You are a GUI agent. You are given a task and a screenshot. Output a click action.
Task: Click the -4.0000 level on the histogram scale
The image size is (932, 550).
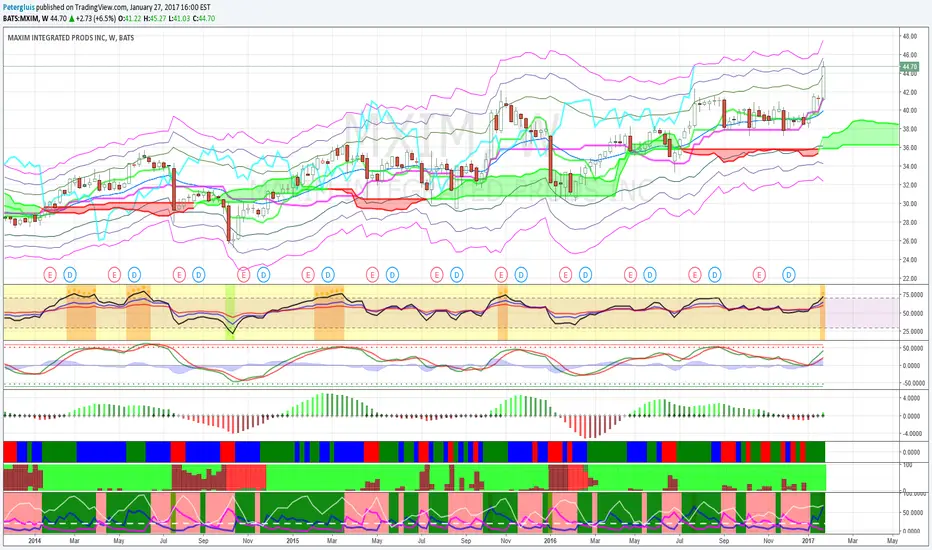click(912, 433)
